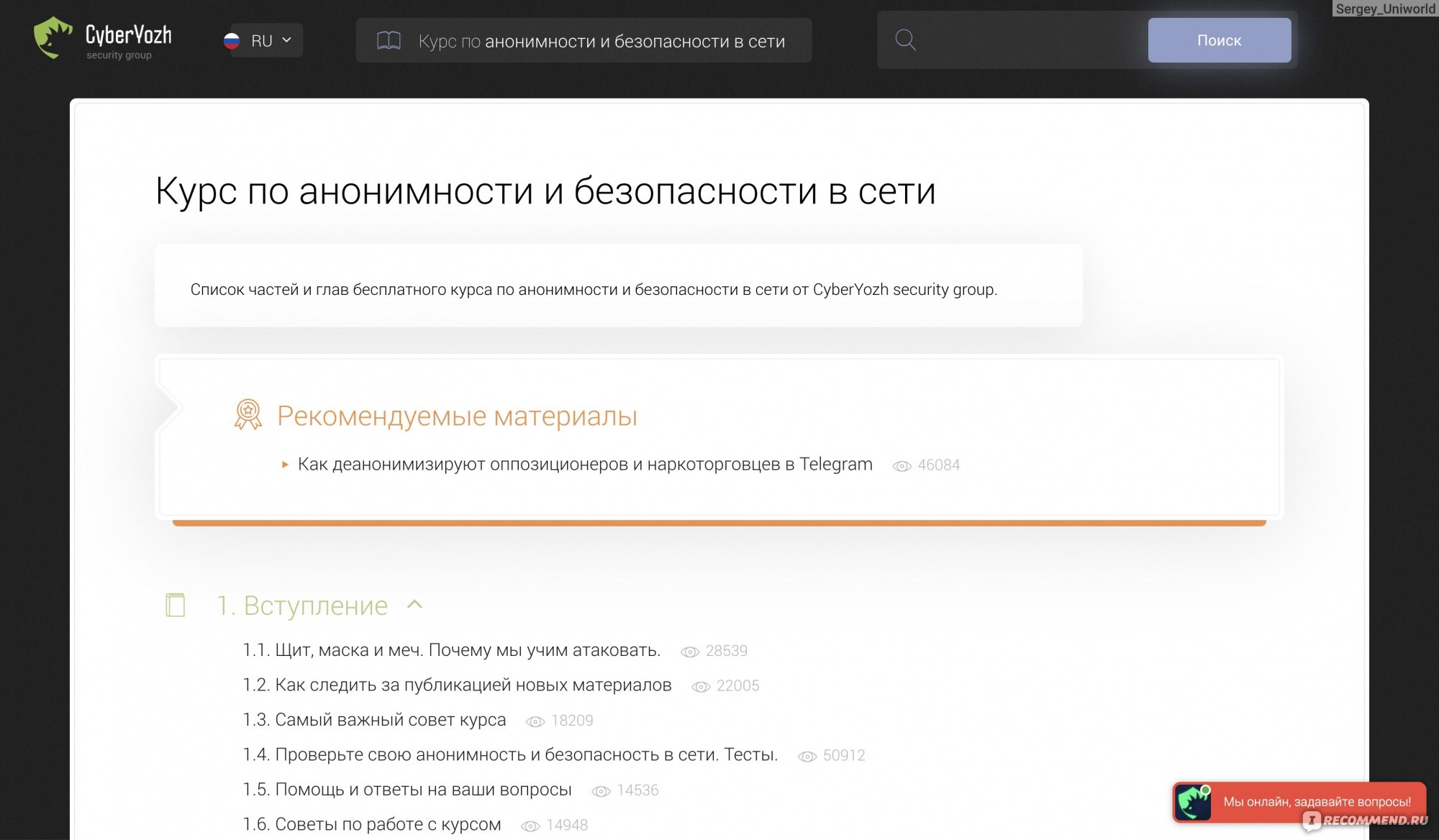Viewport: 1439px width, 840px height.
Task: Click the eye icon next to 22005
Action: 700,687
